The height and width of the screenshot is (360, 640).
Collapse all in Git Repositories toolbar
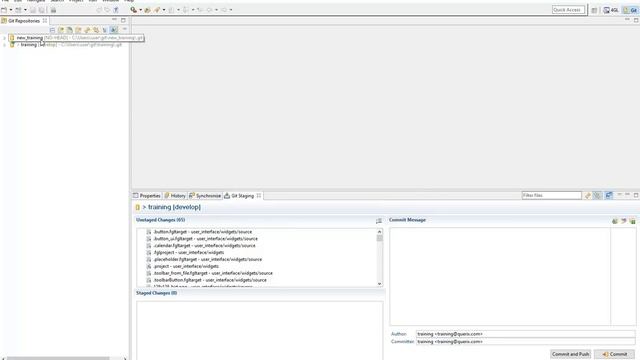click(x=52, y=30)
